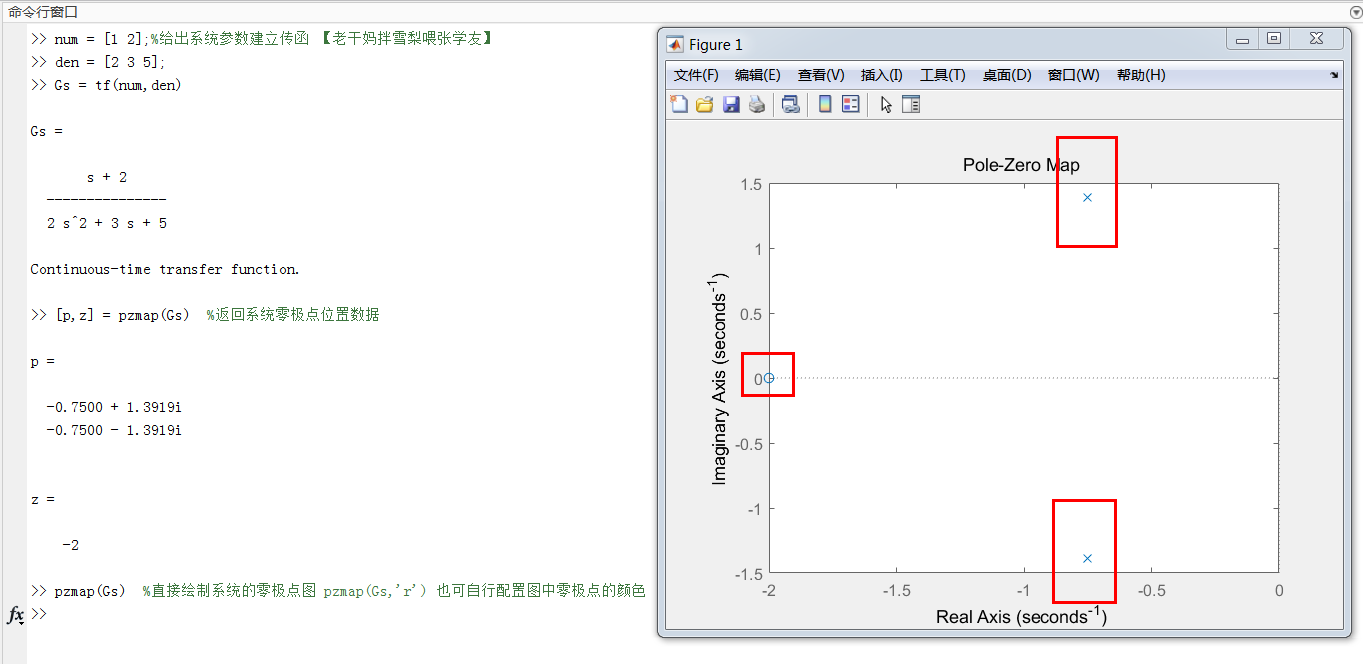The height and width of the screenshot is (664, 1363).
Task: Open the Property Inspector icon
Action: (911, 104)
